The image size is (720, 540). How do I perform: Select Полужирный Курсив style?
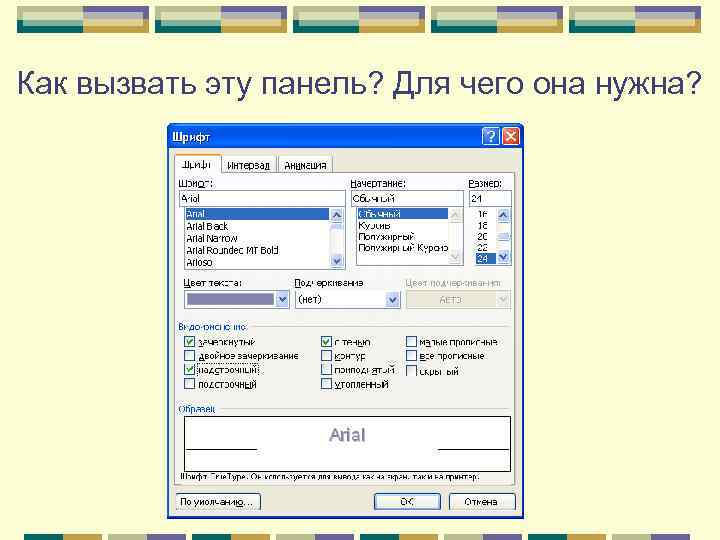pos(403,248)
